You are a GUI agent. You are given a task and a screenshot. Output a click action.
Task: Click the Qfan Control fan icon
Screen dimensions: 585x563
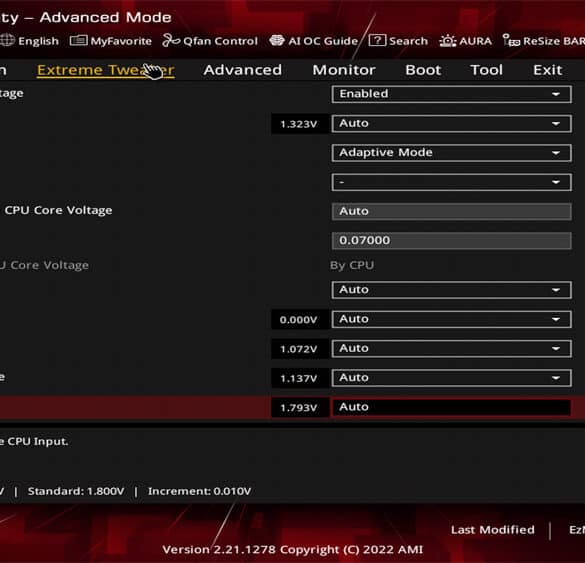[x=171, y=40]
